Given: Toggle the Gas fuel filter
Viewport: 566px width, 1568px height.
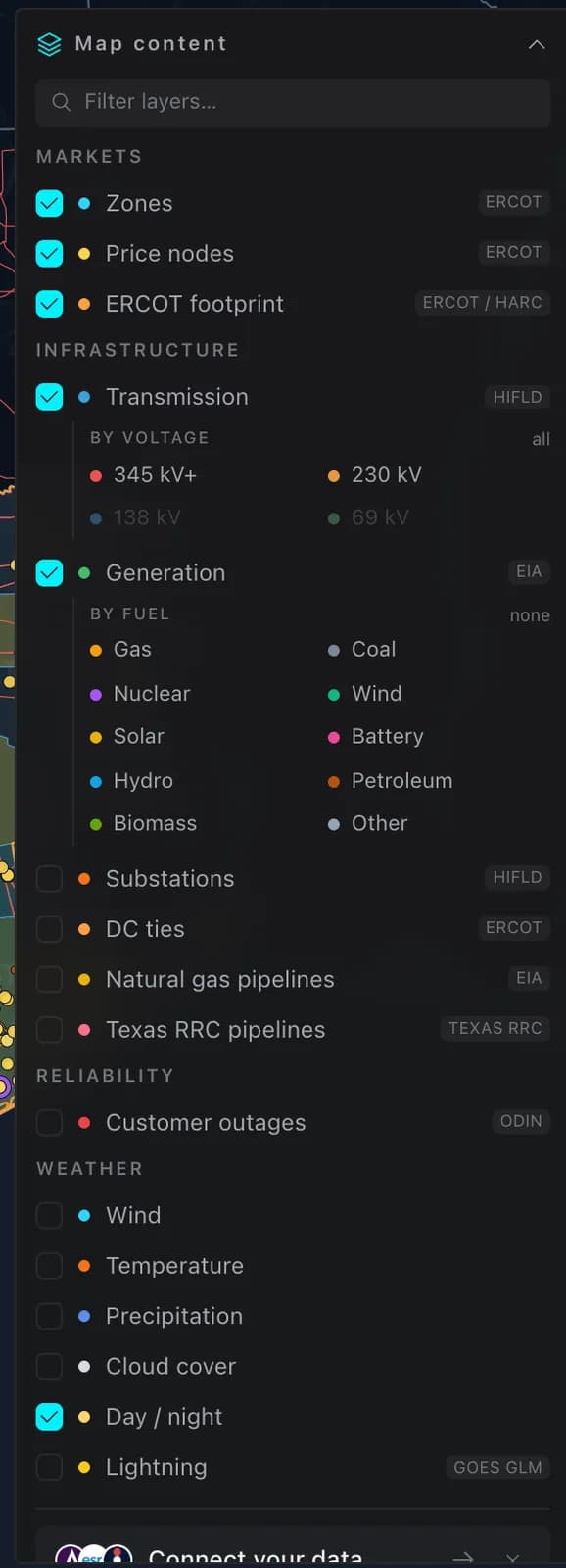Looking at the screenshot, I should [x=120, y=650].
